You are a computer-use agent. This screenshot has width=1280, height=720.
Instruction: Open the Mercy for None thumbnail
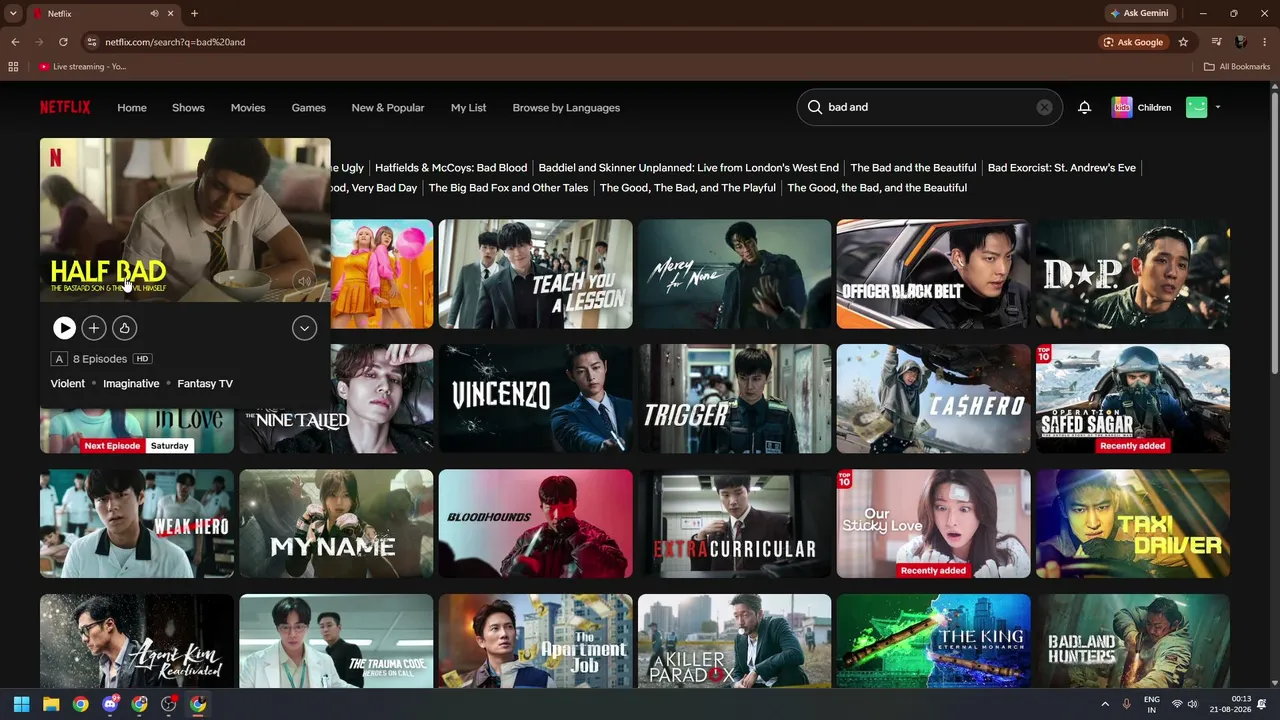[734, 274]
